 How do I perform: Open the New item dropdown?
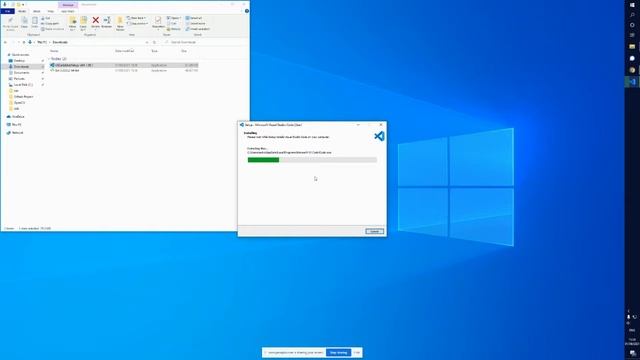click(x=136, y=18)
